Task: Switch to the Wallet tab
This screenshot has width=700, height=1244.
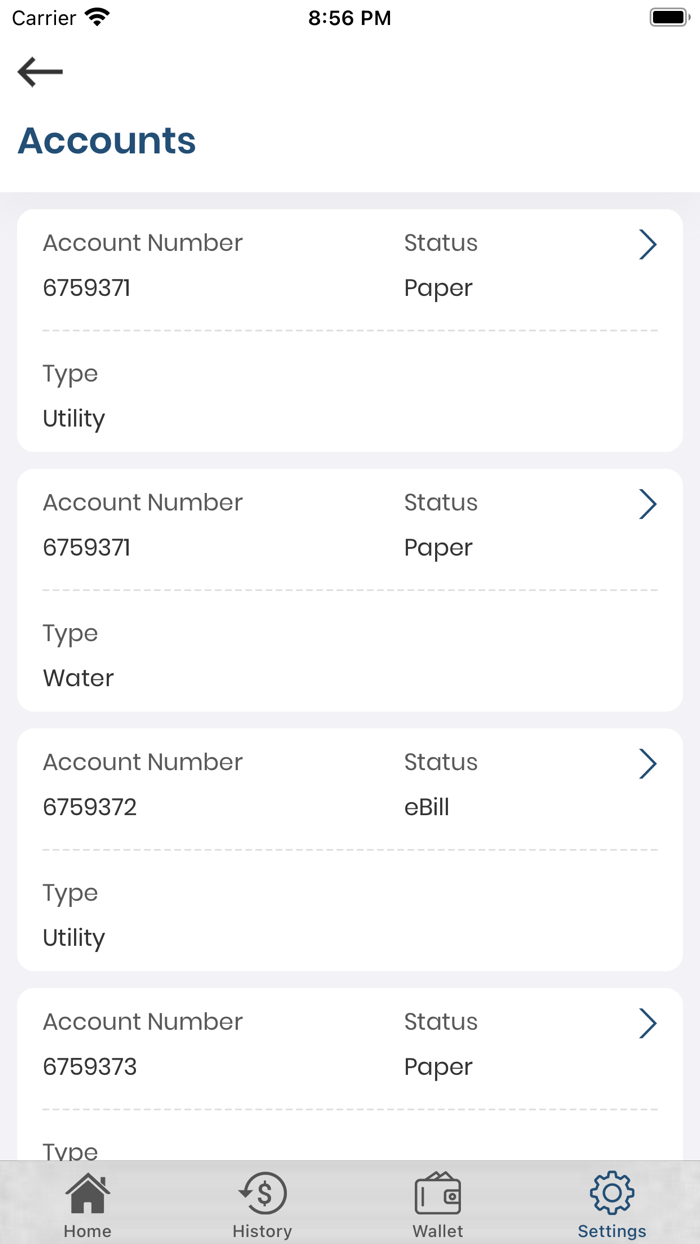Action: coord(437,1230)
